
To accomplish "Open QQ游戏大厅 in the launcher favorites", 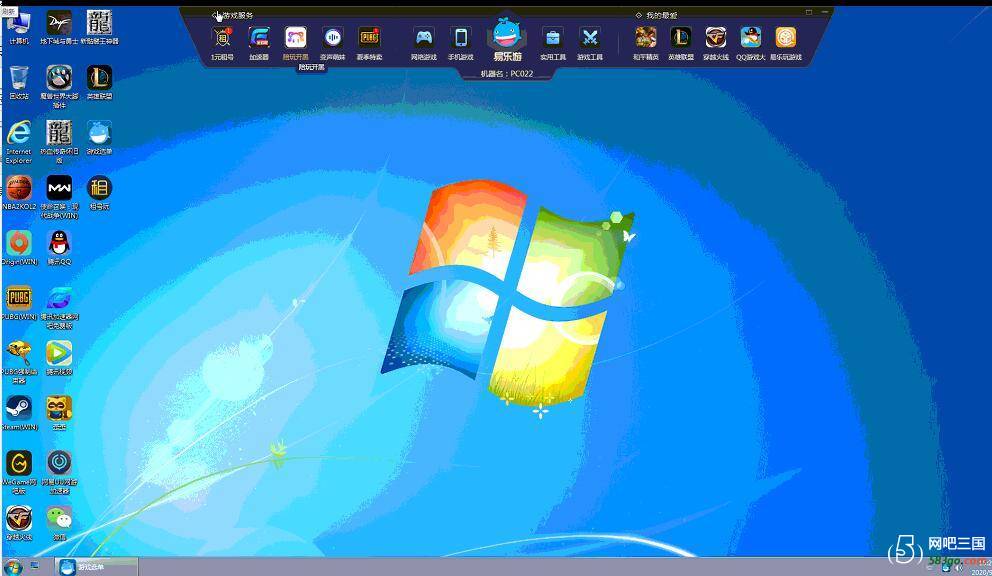I will tap(750, 38).
